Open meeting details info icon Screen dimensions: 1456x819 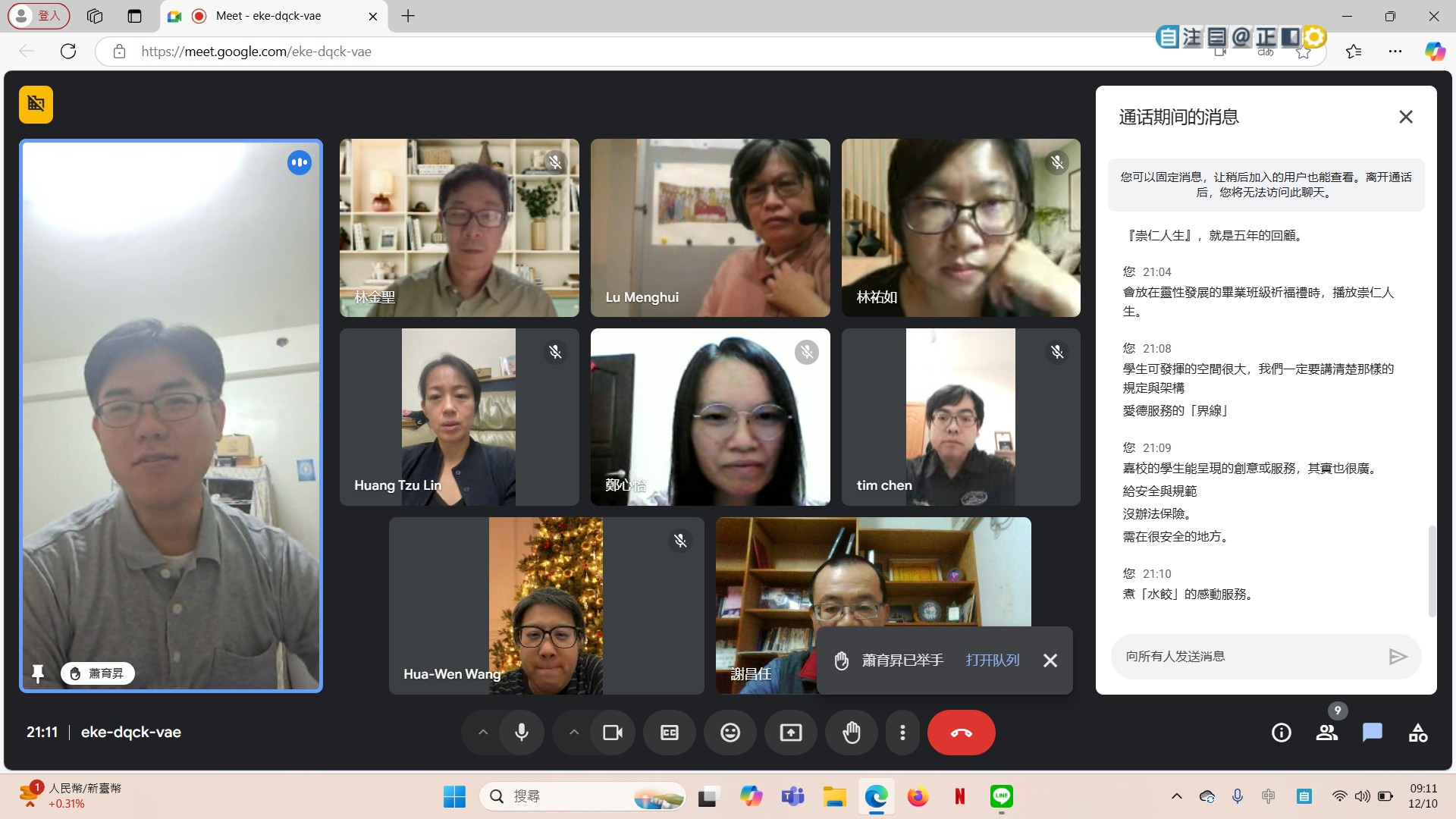click(x=1282, y=733)
